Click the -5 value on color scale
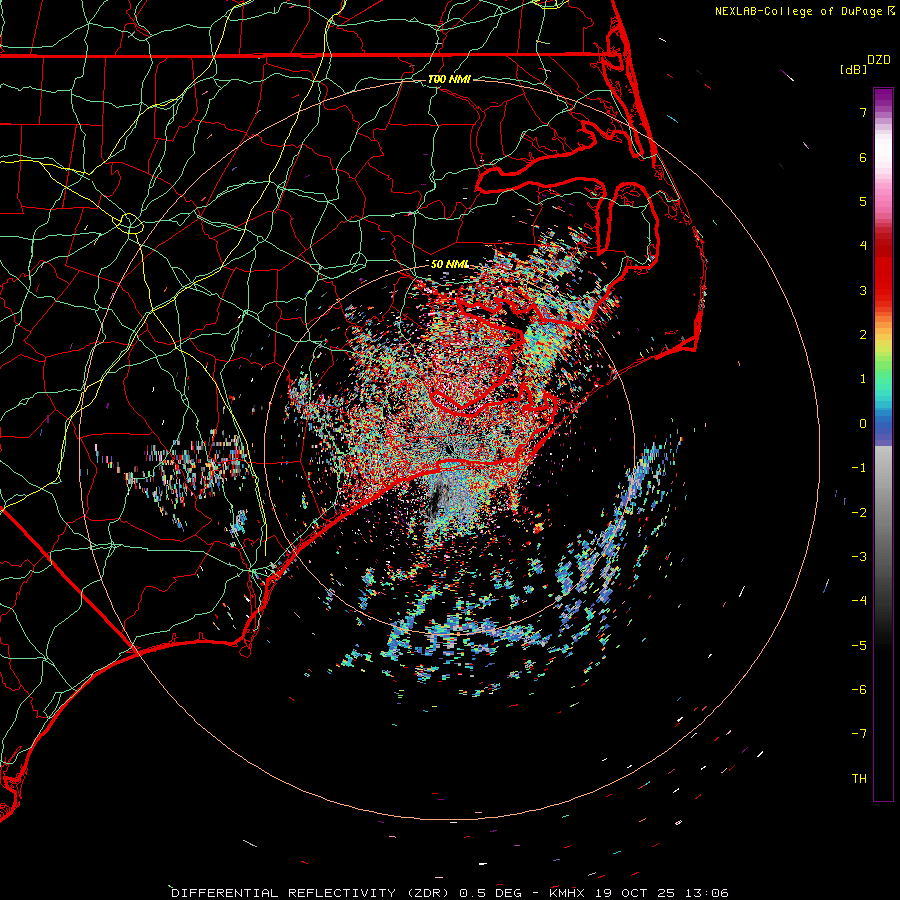Viewport: 900px width, 900px height. coord(859,646)
